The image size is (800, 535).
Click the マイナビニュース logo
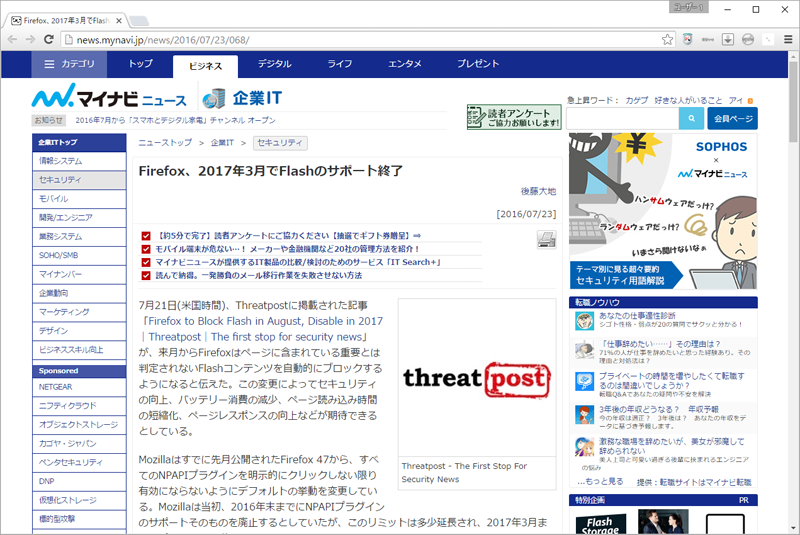[109, 97]
